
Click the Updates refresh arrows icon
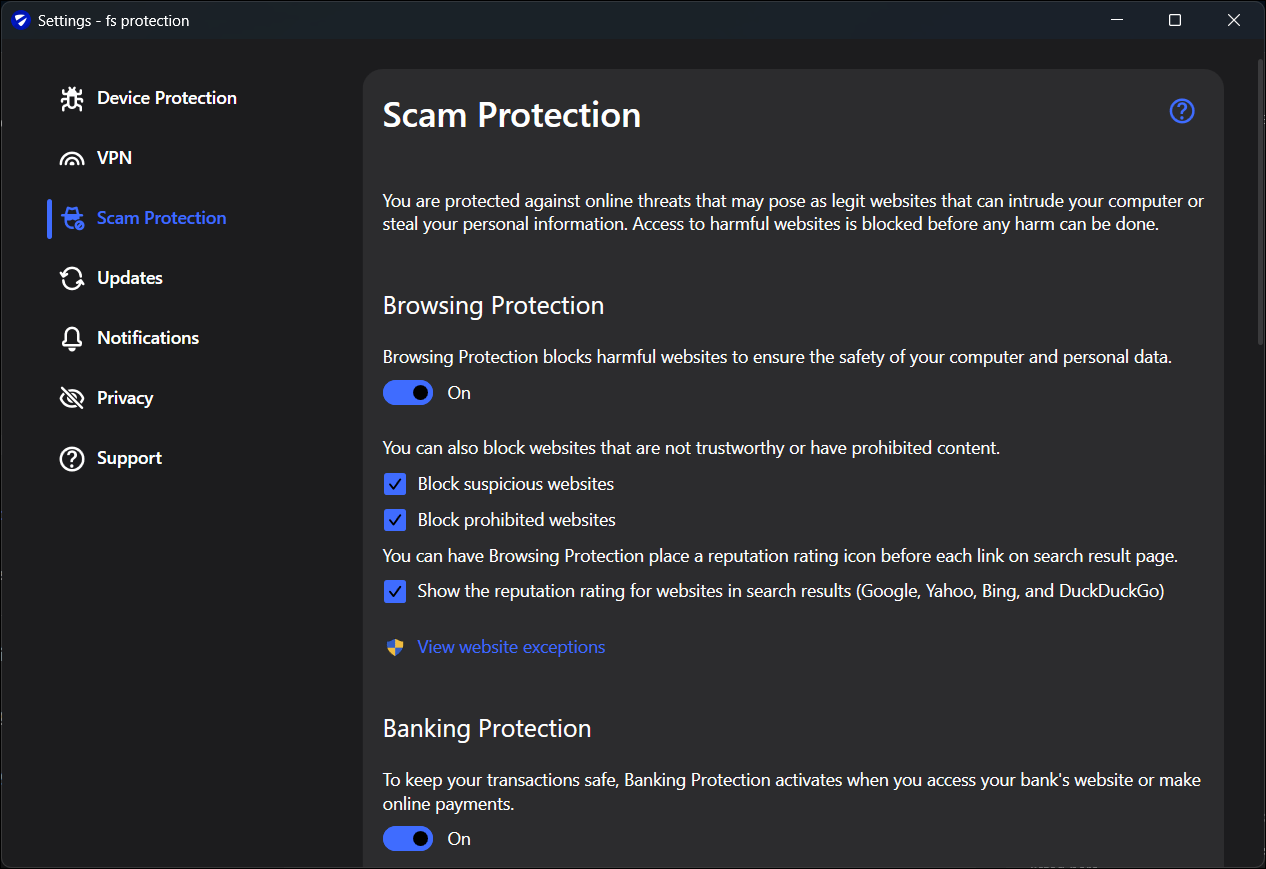(x=72, y=278)
